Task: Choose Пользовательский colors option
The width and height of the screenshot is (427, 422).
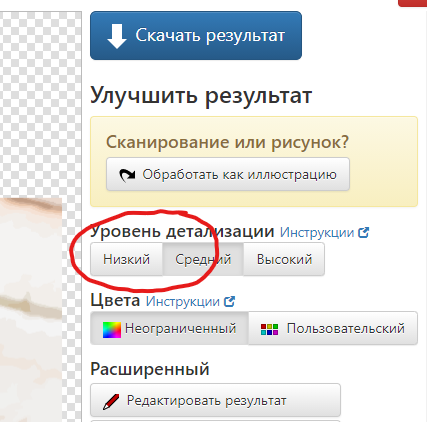Action: (x=333, y=328)
